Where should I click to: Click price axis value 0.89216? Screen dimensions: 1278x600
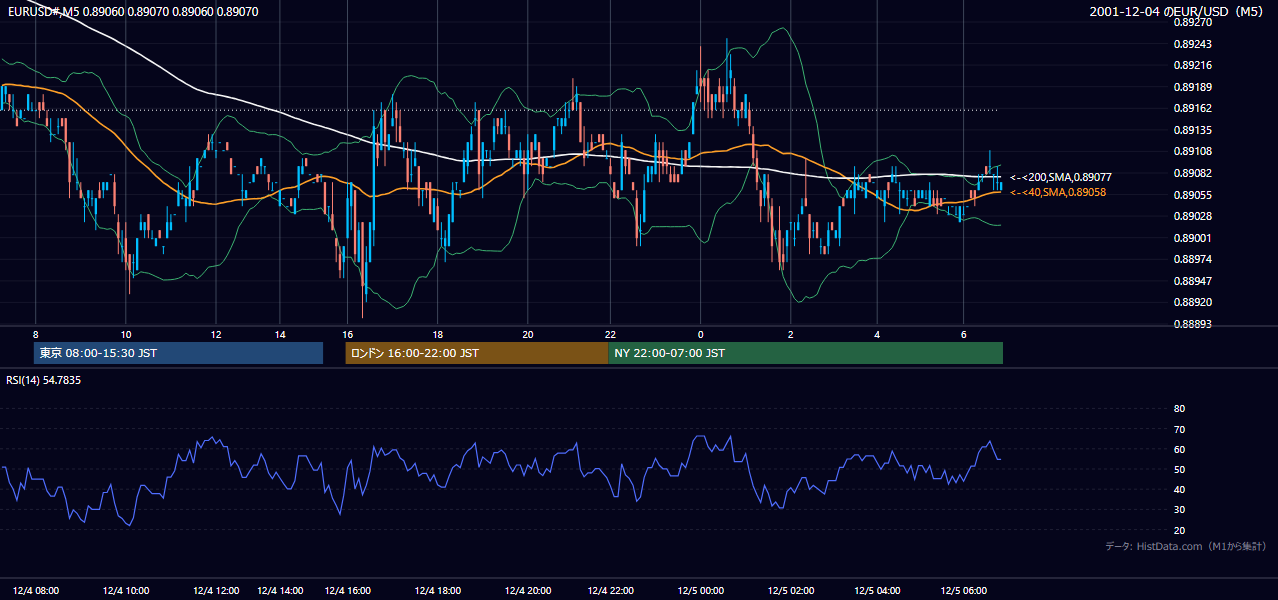click(1193, 65)
